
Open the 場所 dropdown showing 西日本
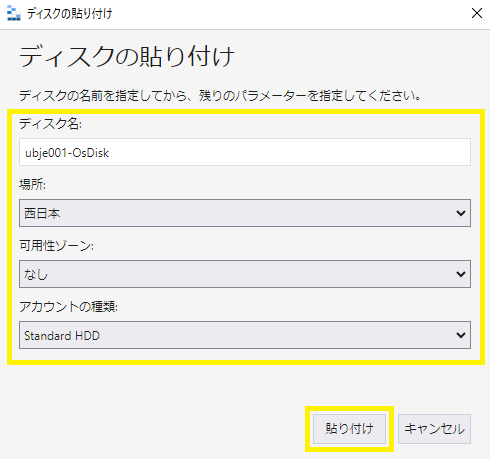[245, 213]
